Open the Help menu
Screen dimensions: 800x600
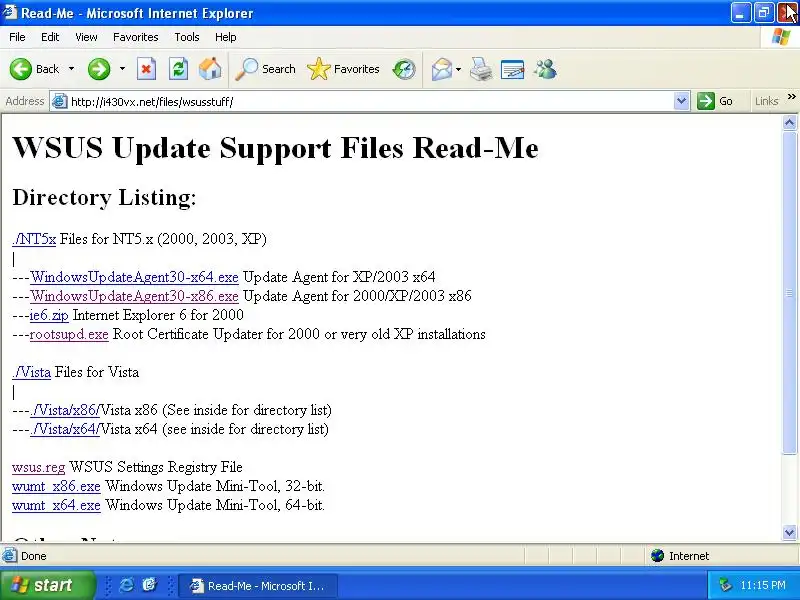(226, 37)
